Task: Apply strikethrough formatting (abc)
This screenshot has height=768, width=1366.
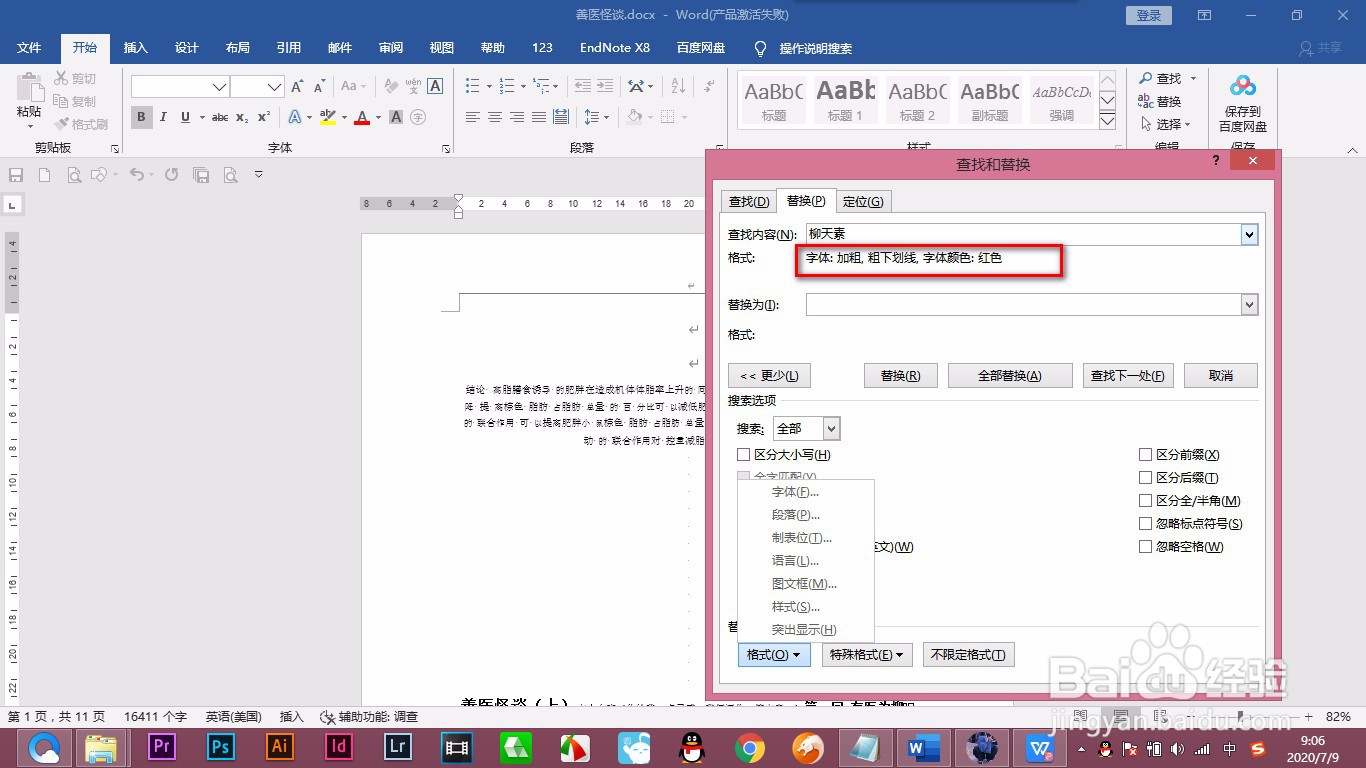Action: (x=220, y=117)
